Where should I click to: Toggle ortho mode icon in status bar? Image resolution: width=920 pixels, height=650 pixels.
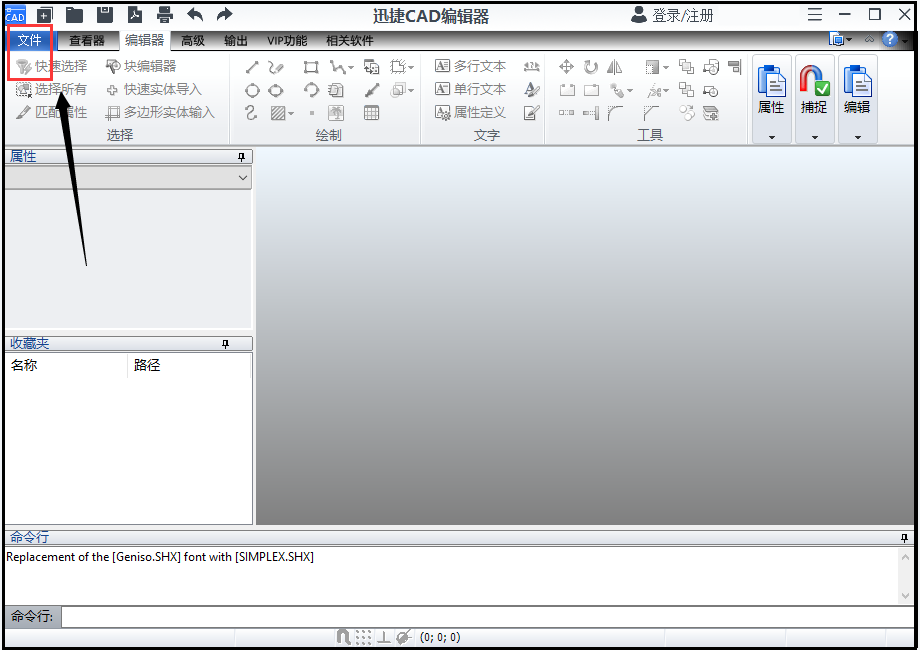coord(384,637)
